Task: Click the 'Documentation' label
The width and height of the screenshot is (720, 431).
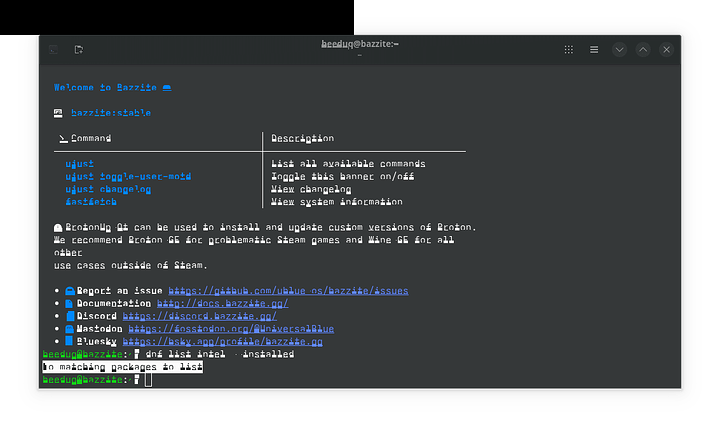Action: (113, 303)
